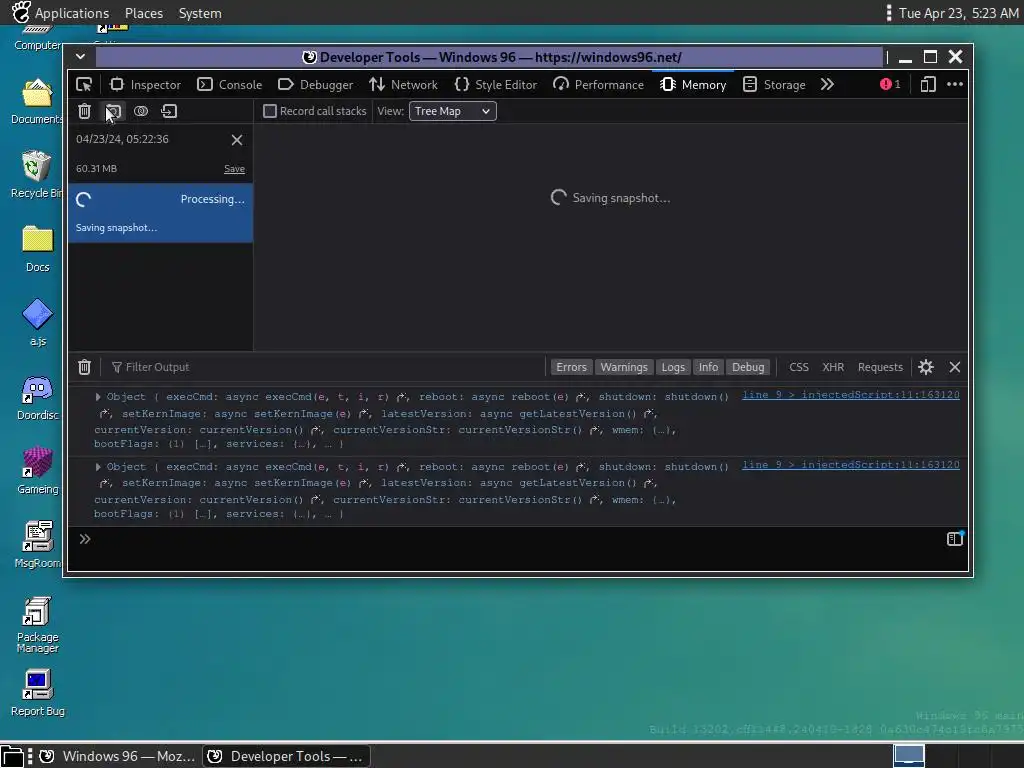Click the element picker icon in DevTools
The image size is (1024, 768).
(x=84, y=84)
